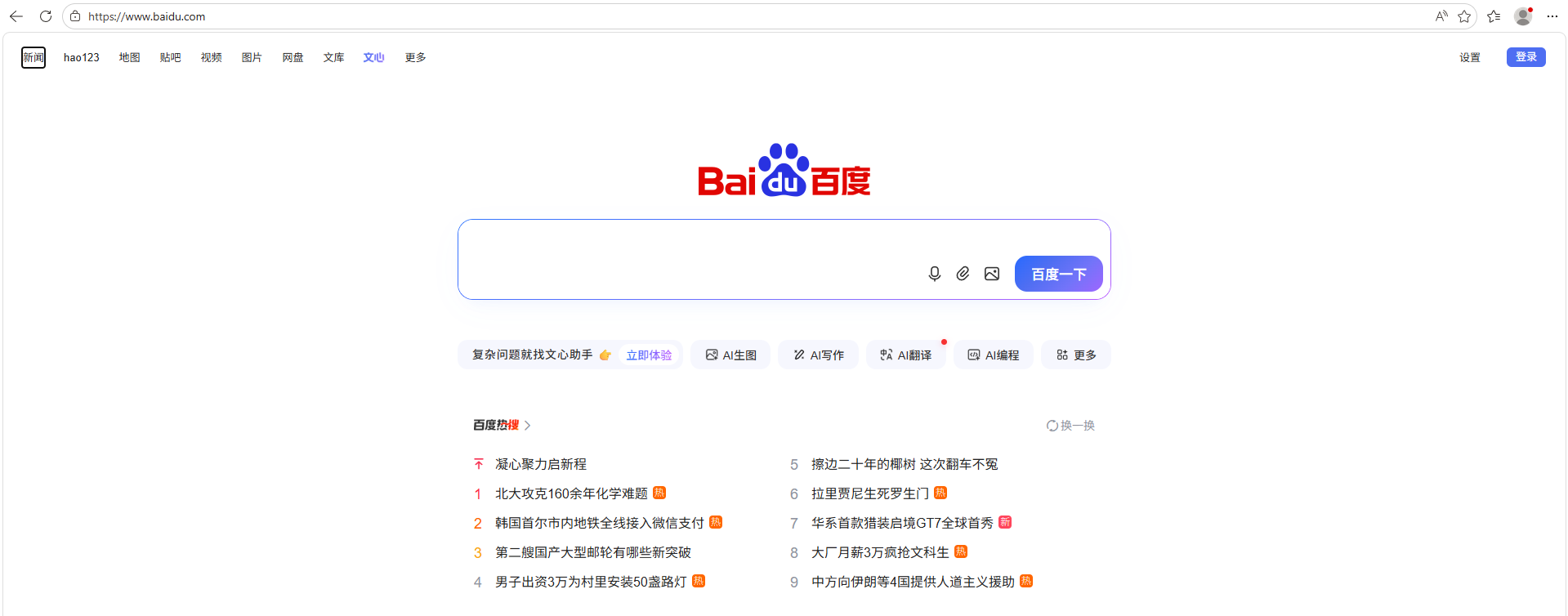Open 文库 in top navigation
The image size is (1568, 616).
[x=333, y=57]
